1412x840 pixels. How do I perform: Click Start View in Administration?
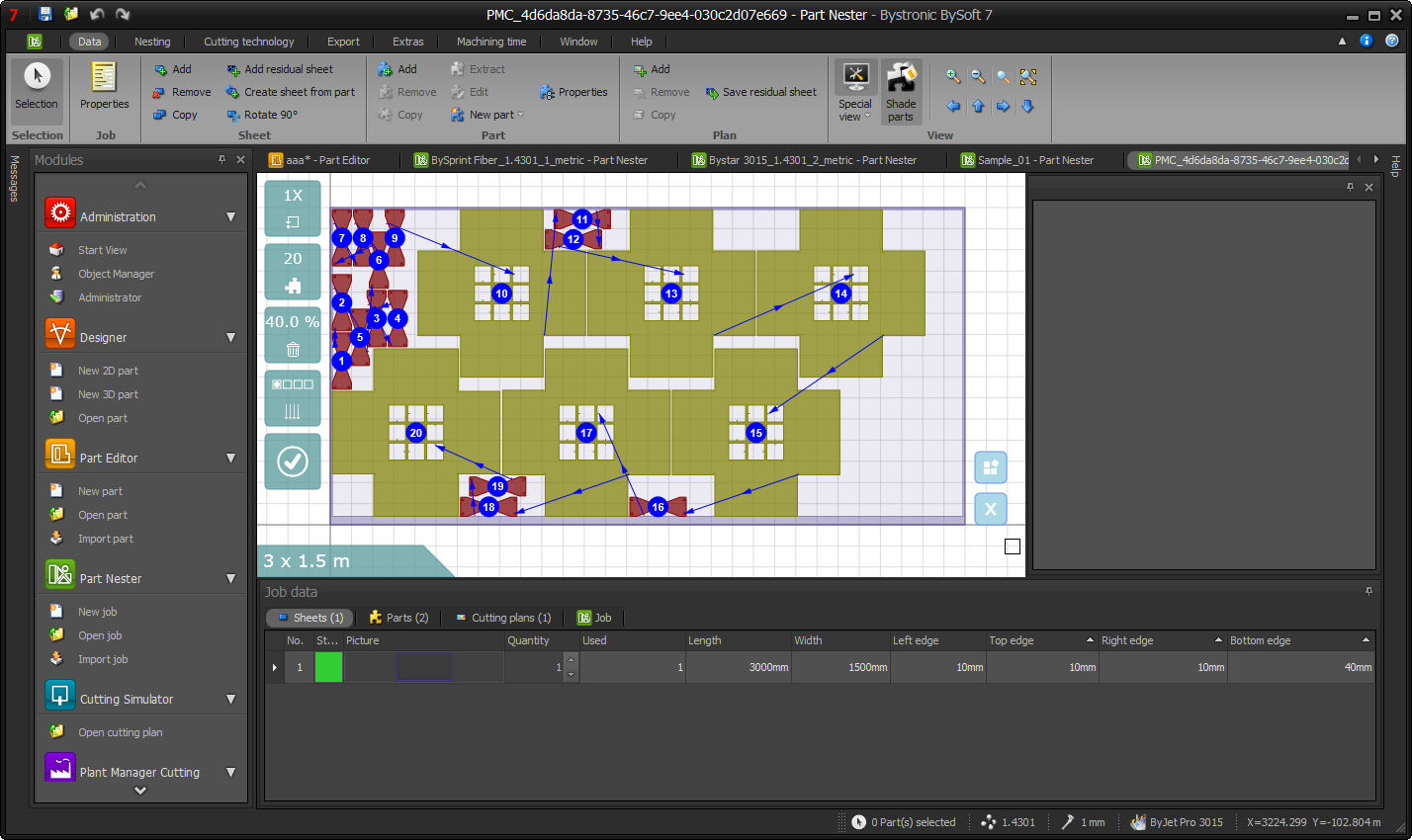point(102,250)
